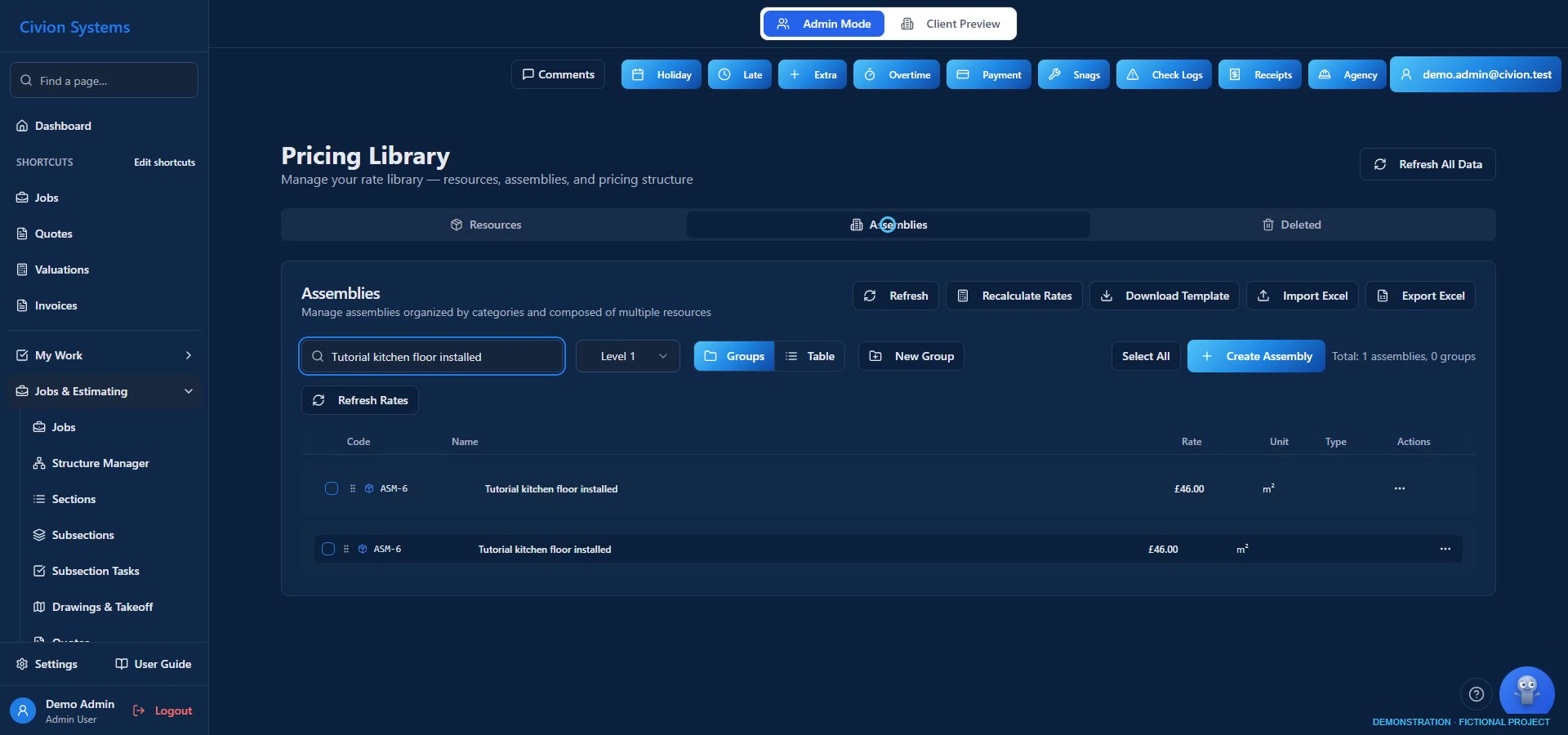Image resolution: width=1568 pixels, height=735 pixels.
Task: Click the Edit shortcuts link
Action: (165, 163)
